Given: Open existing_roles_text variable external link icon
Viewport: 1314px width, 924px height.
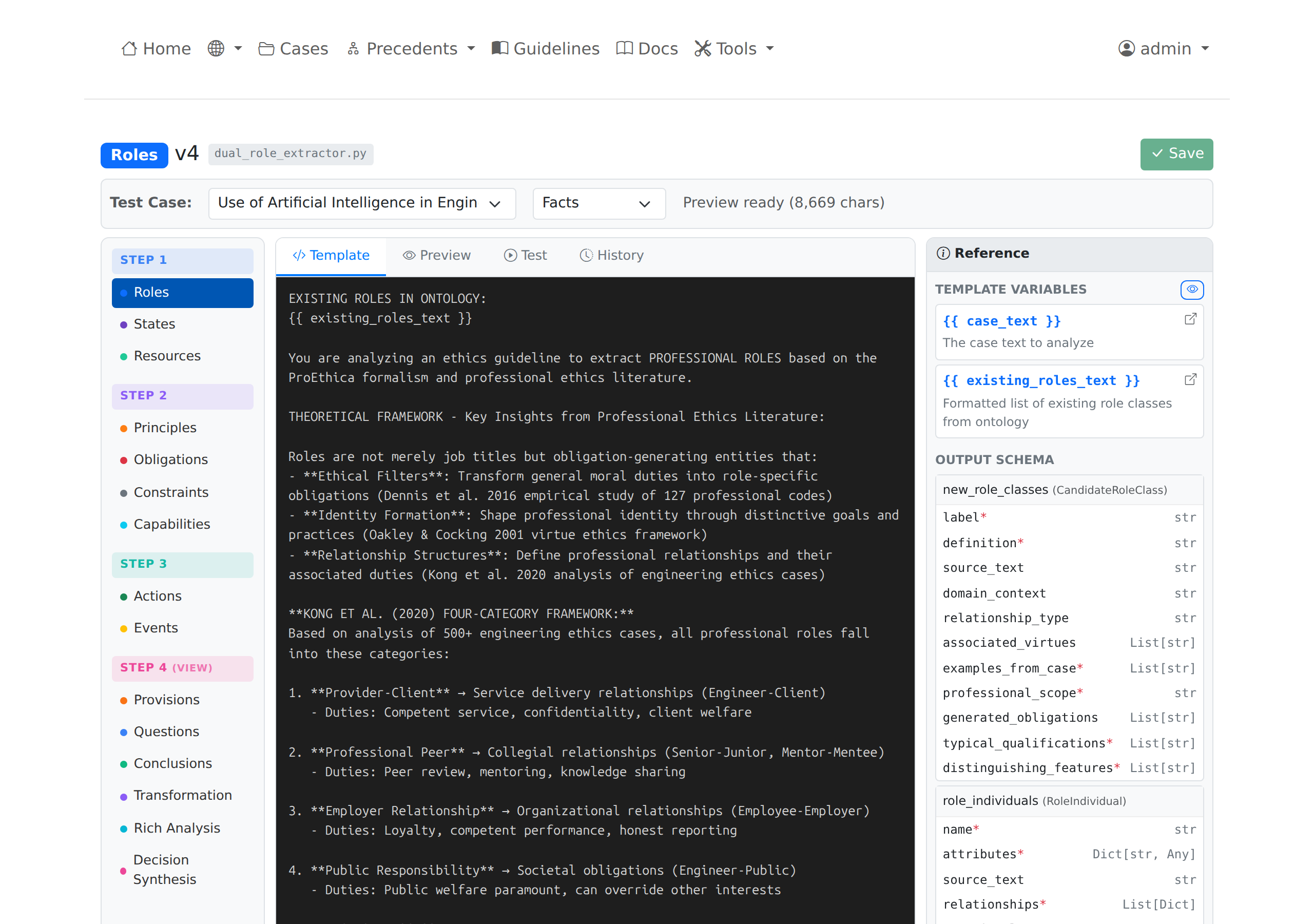Looking at the screenshot, I should [x=1190, y=379].
